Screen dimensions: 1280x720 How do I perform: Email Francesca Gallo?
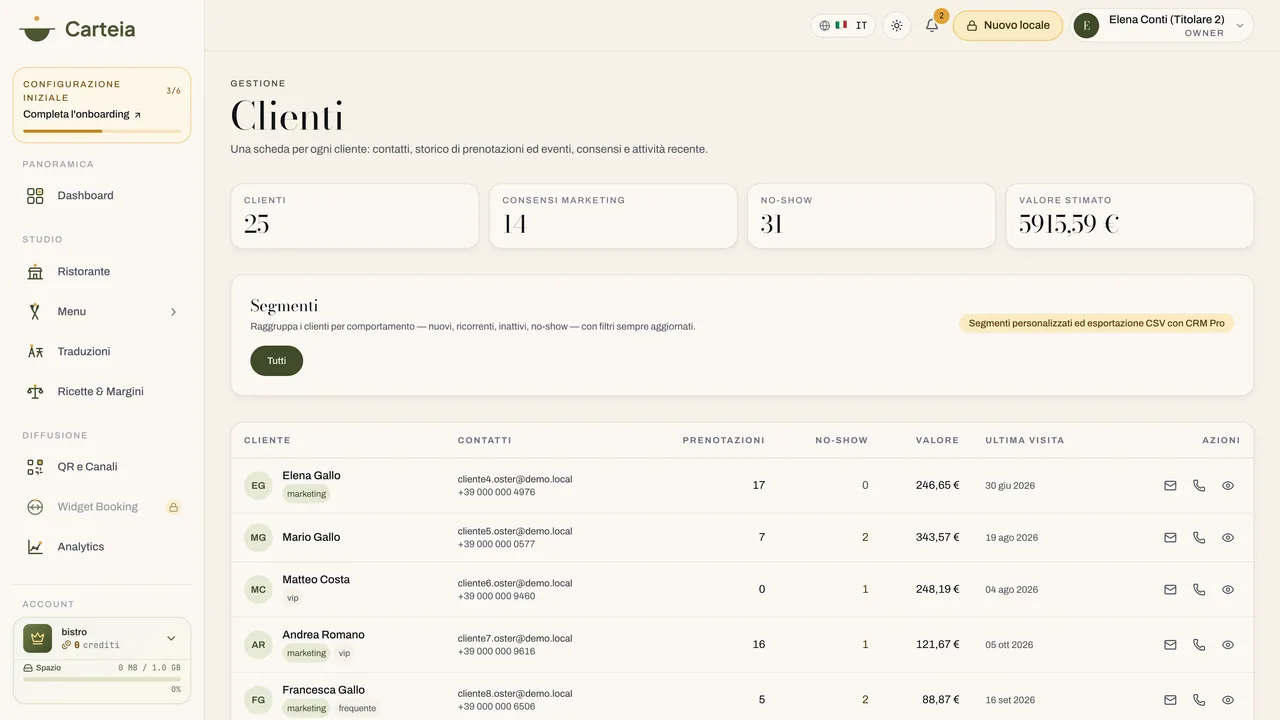(1170, 700)
